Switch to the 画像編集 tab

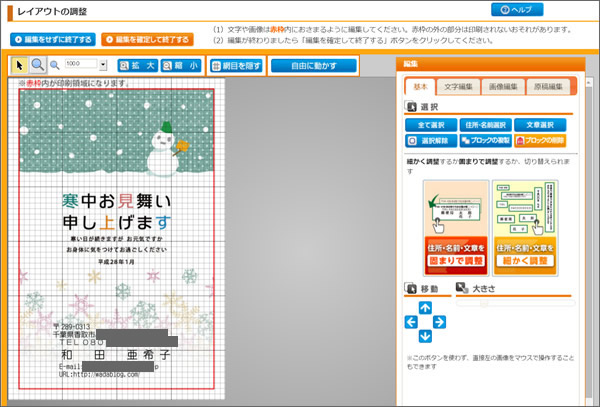pyautogui.click(x=503, y=87)
